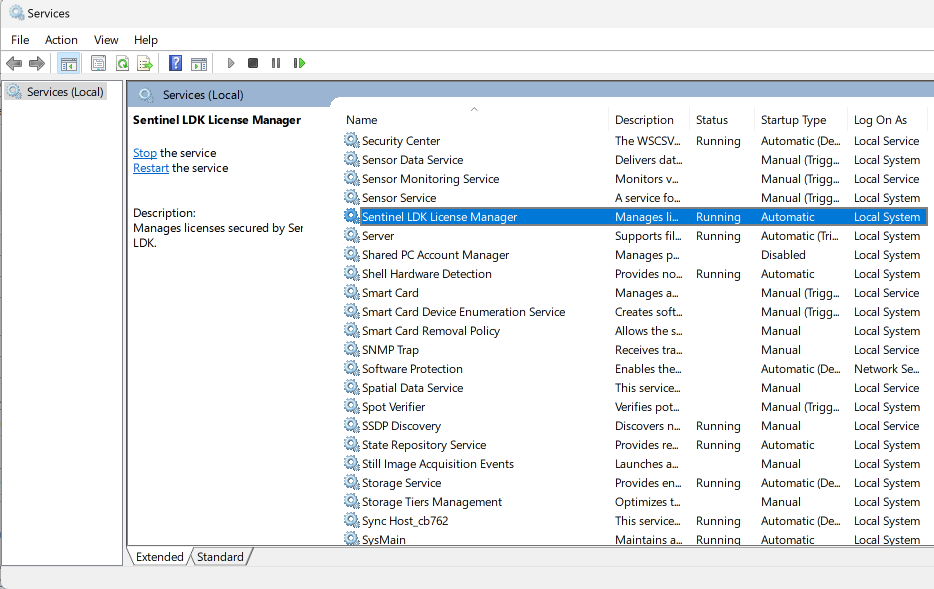Click gear icon of Sync Host_cb762
Screen dimensions: 934x589
[x=351, y=521]
